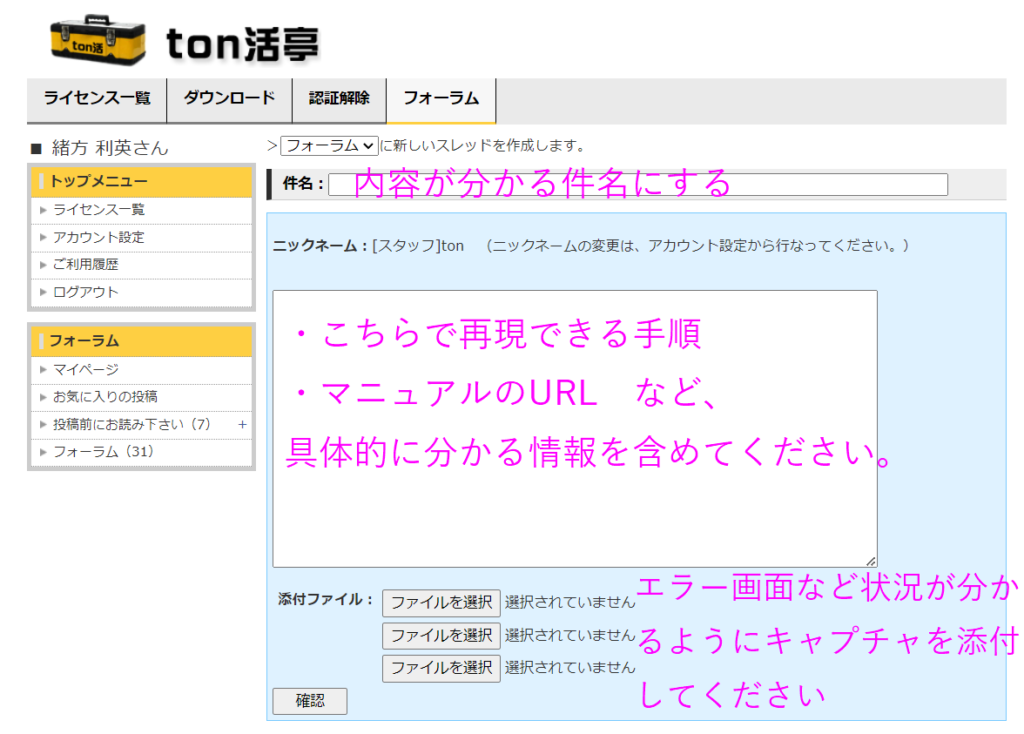Open the フォーラム category dropdown
1024x734 pixels.
(x=329, y=146)
